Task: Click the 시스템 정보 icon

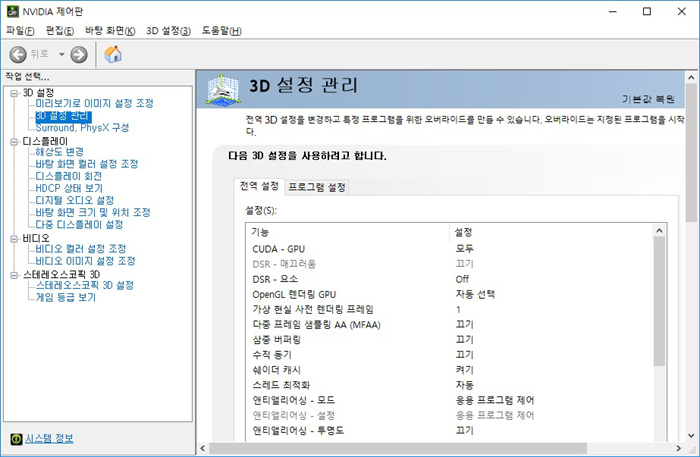Action: (x=16, y=439)
